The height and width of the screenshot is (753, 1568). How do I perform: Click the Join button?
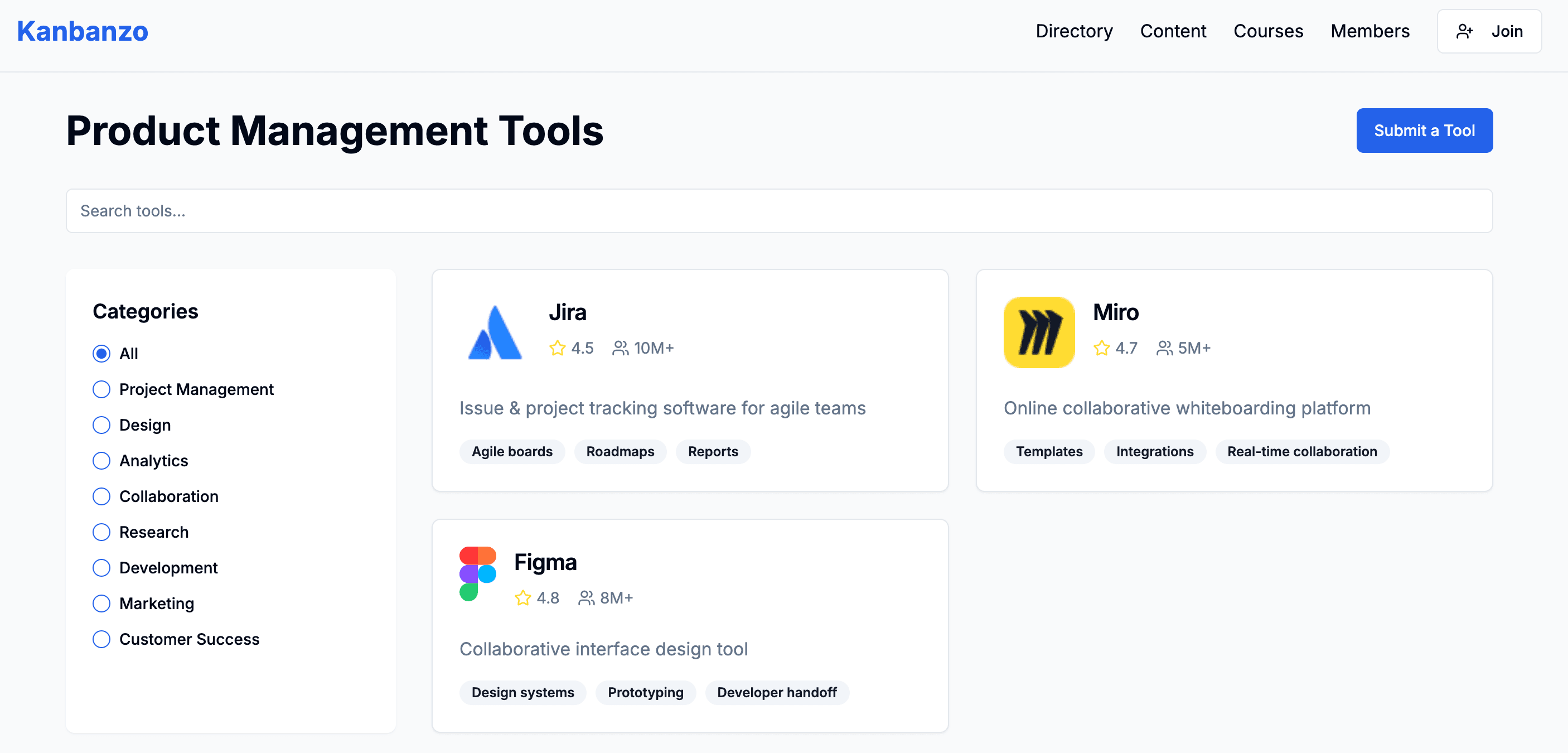[1489, 32]
